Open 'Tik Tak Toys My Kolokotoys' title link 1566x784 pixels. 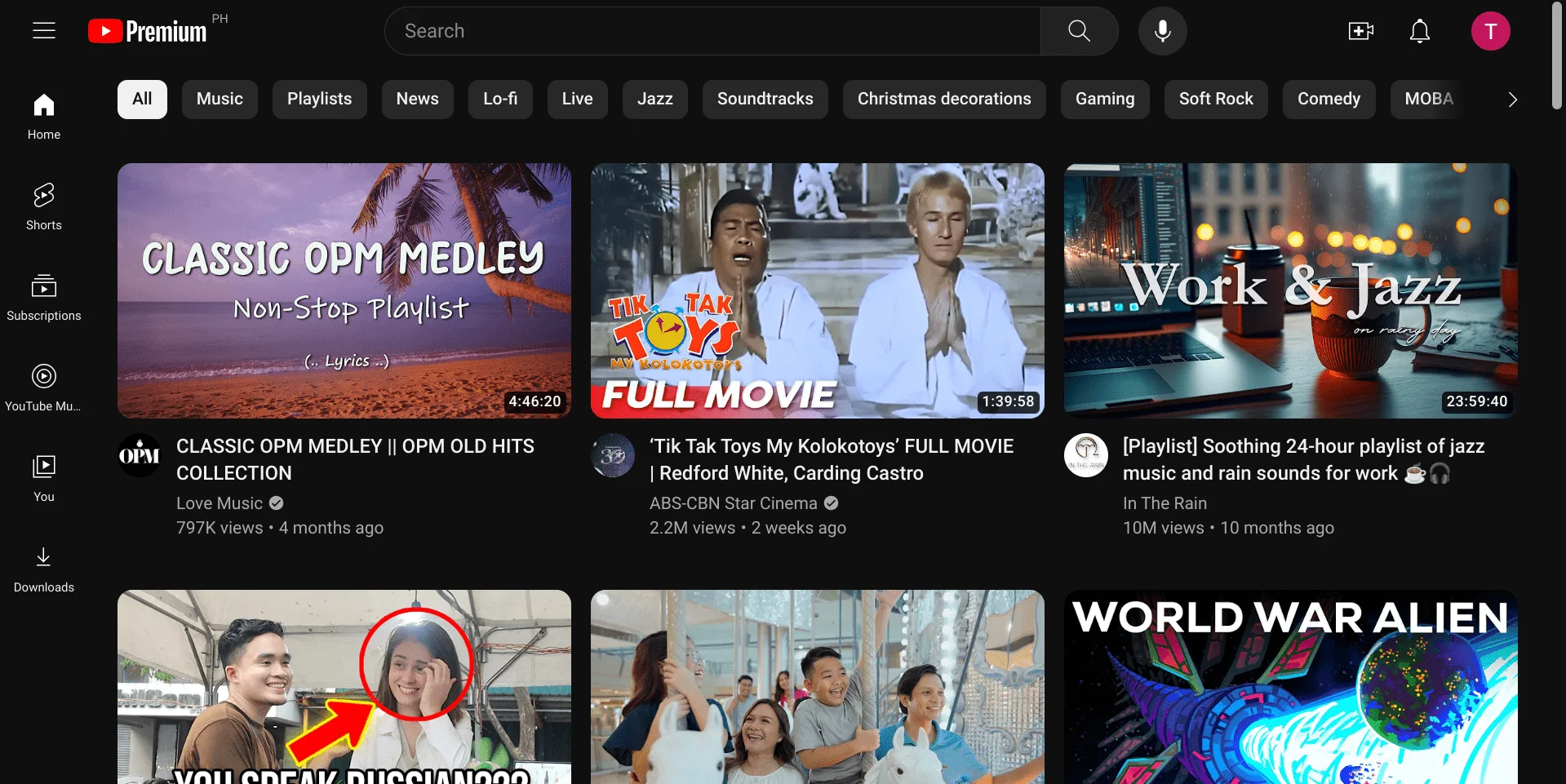[x=832, y=459]
